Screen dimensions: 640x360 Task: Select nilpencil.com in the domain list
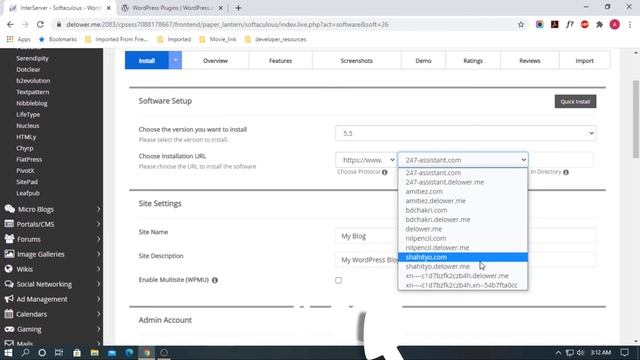pos(463,238)
